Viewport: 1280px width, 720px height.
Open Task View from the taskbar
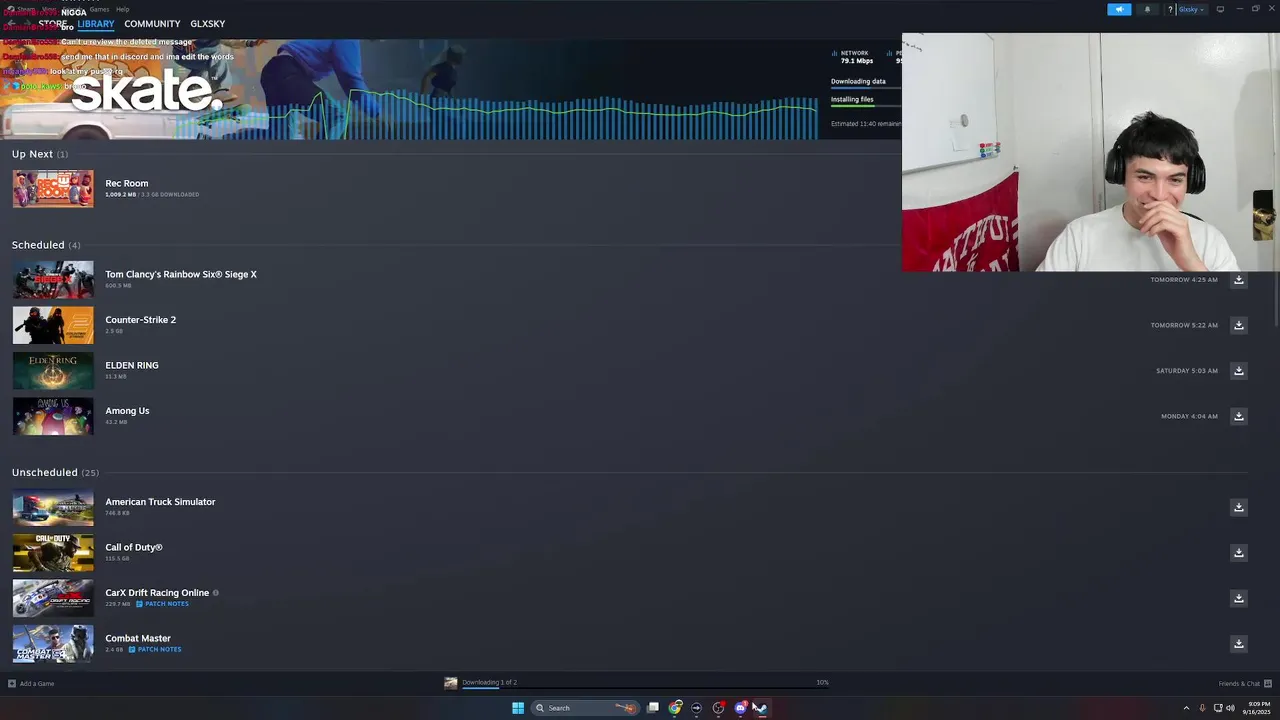pos(653,708)
